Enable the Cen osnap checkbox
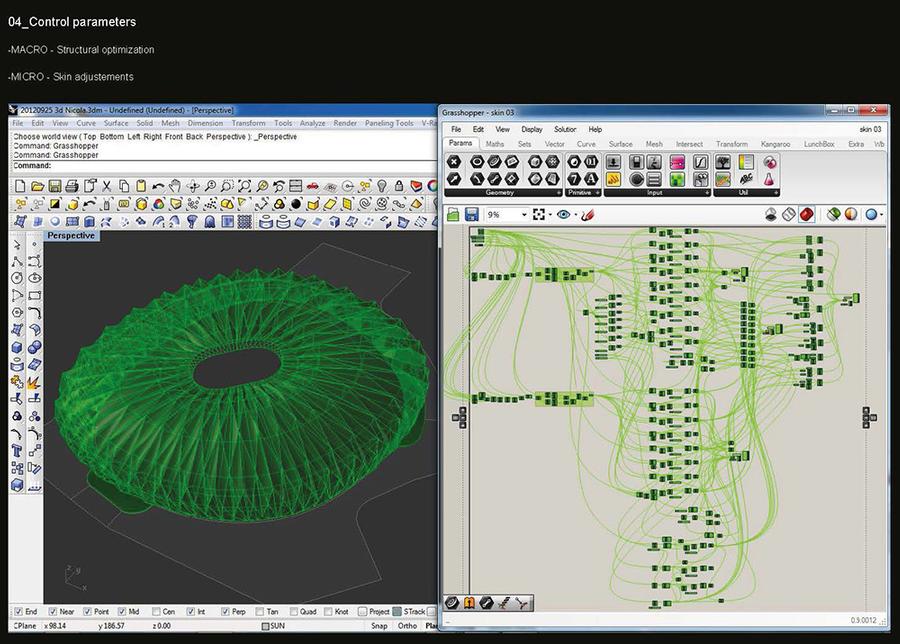Viewport: 900px width, 644px height. click(154, 611)
